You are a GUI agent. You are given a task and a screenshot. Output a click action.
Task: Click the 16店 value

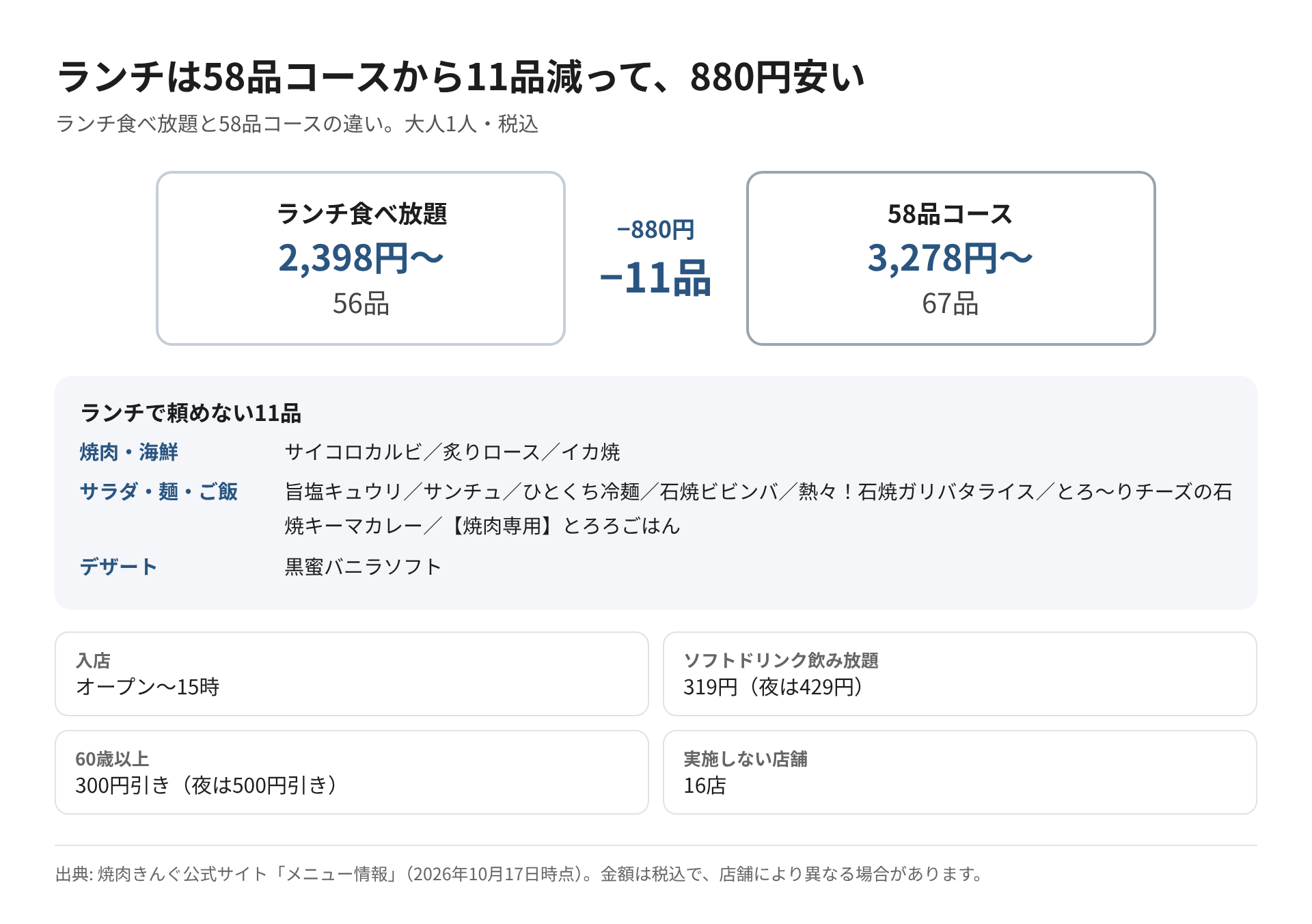(705, 785)
